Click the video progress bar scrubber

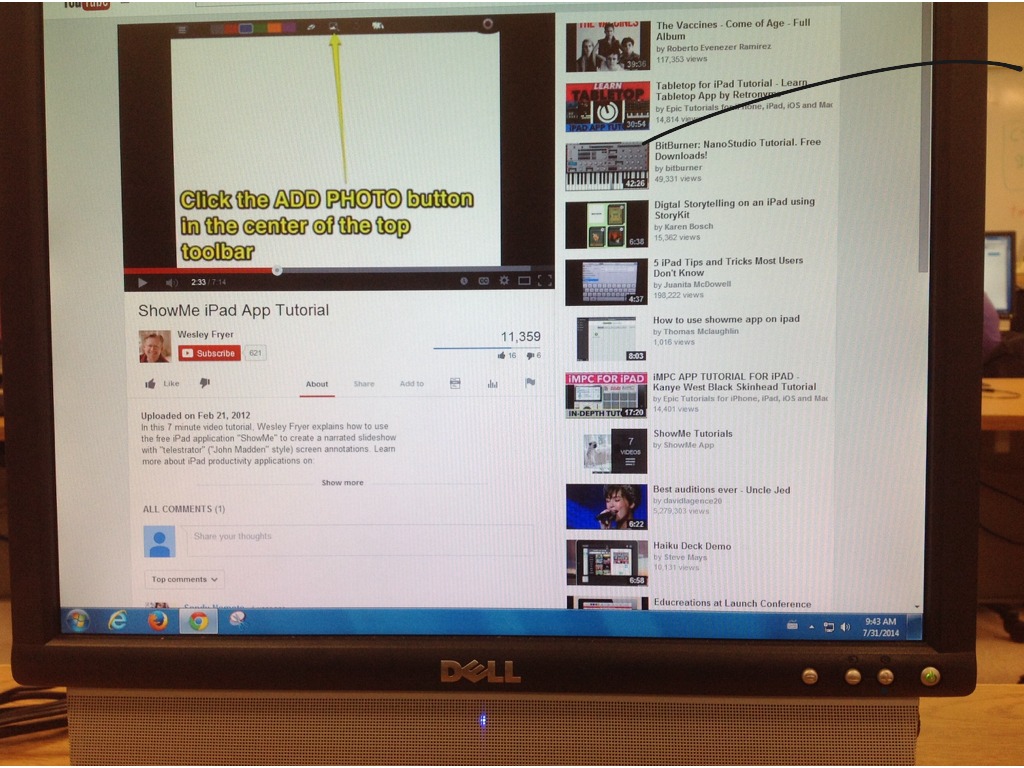click(277, 270)
